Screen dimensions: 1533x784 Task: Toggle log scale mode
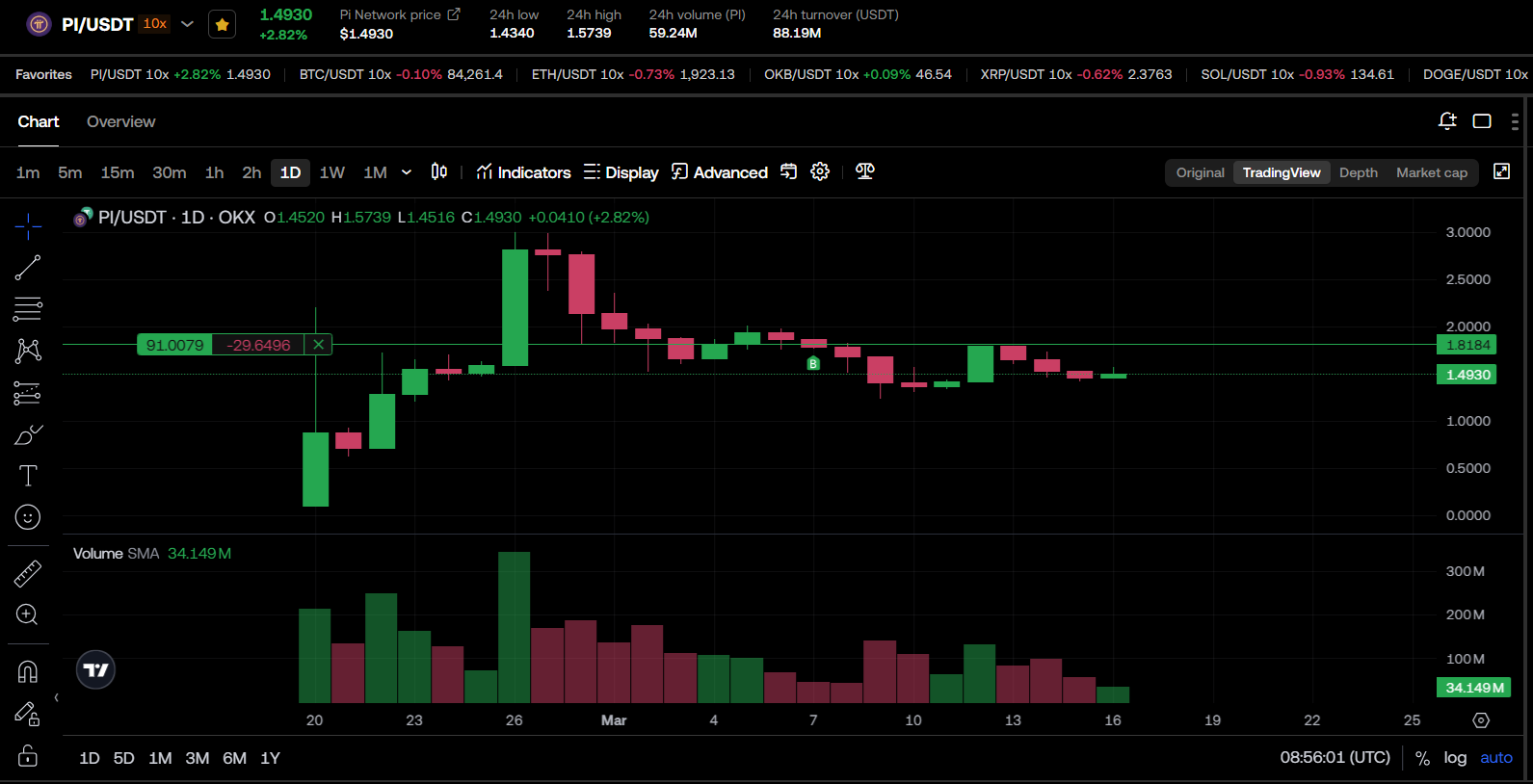1455,758
